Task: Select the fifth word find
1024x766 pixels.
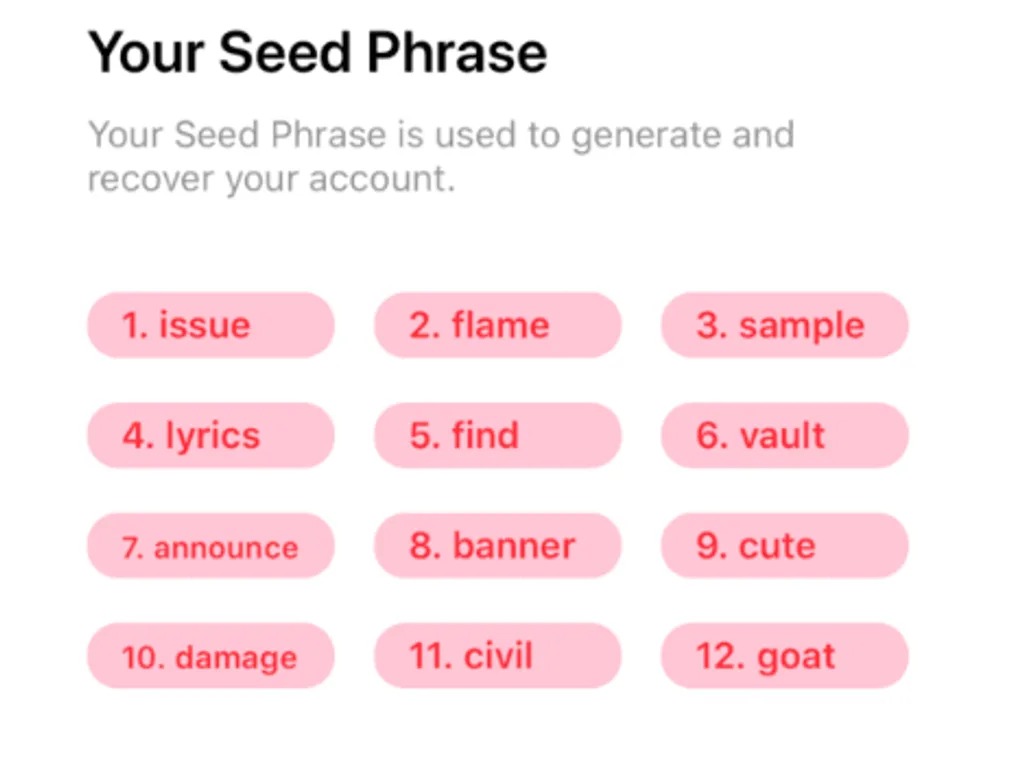Action: click(x=498, y=435)
